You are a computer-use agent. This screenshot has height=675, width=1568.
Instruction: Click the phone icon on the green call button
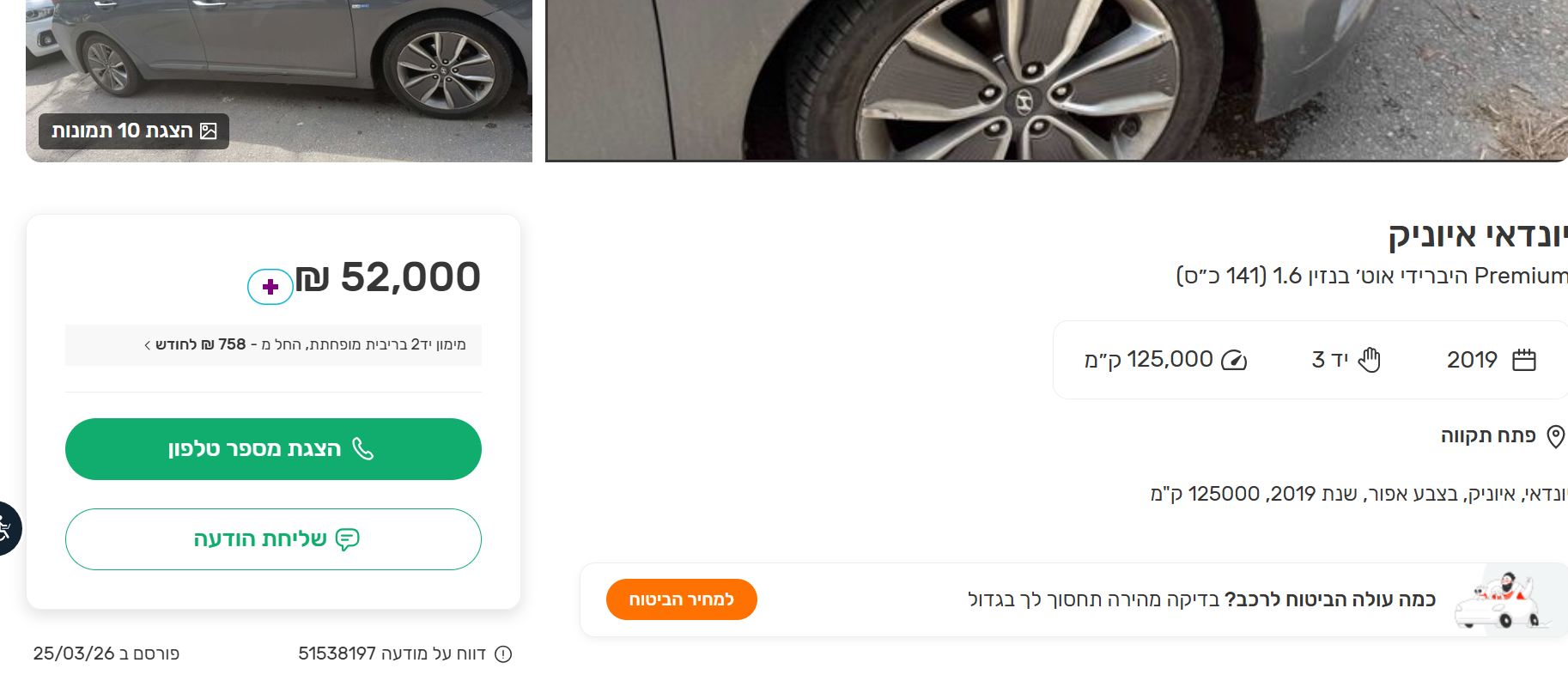364,448
